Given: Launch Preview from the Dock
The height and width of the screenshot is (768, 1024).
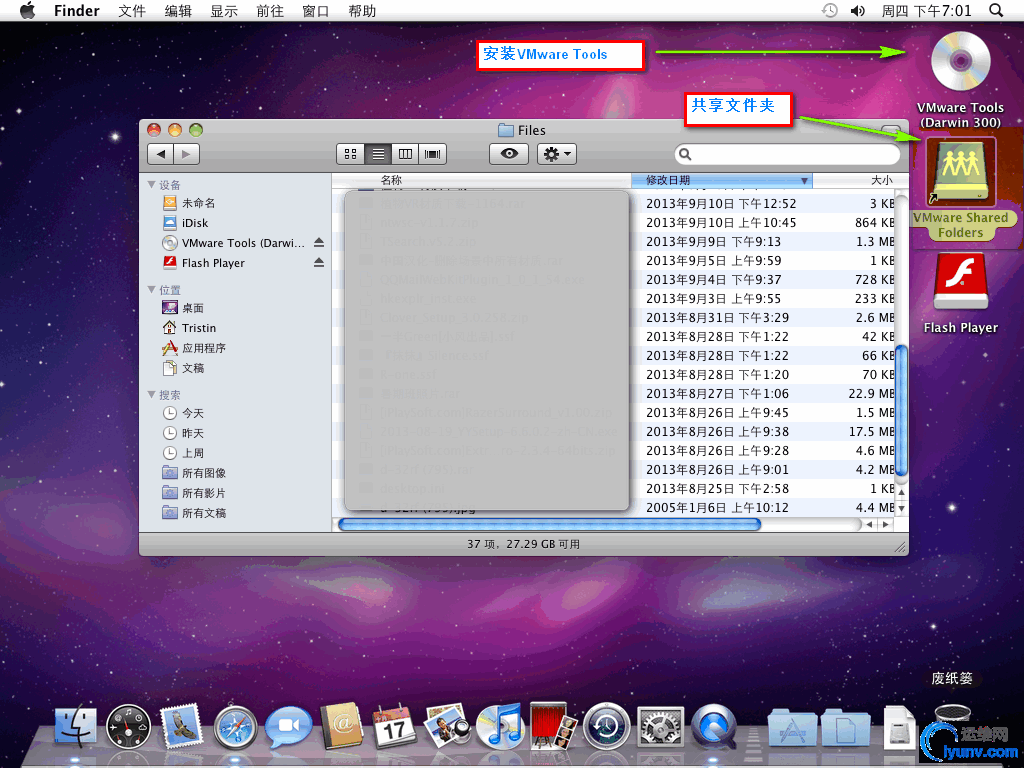Looking at the screenshot, I should [447, 727].
